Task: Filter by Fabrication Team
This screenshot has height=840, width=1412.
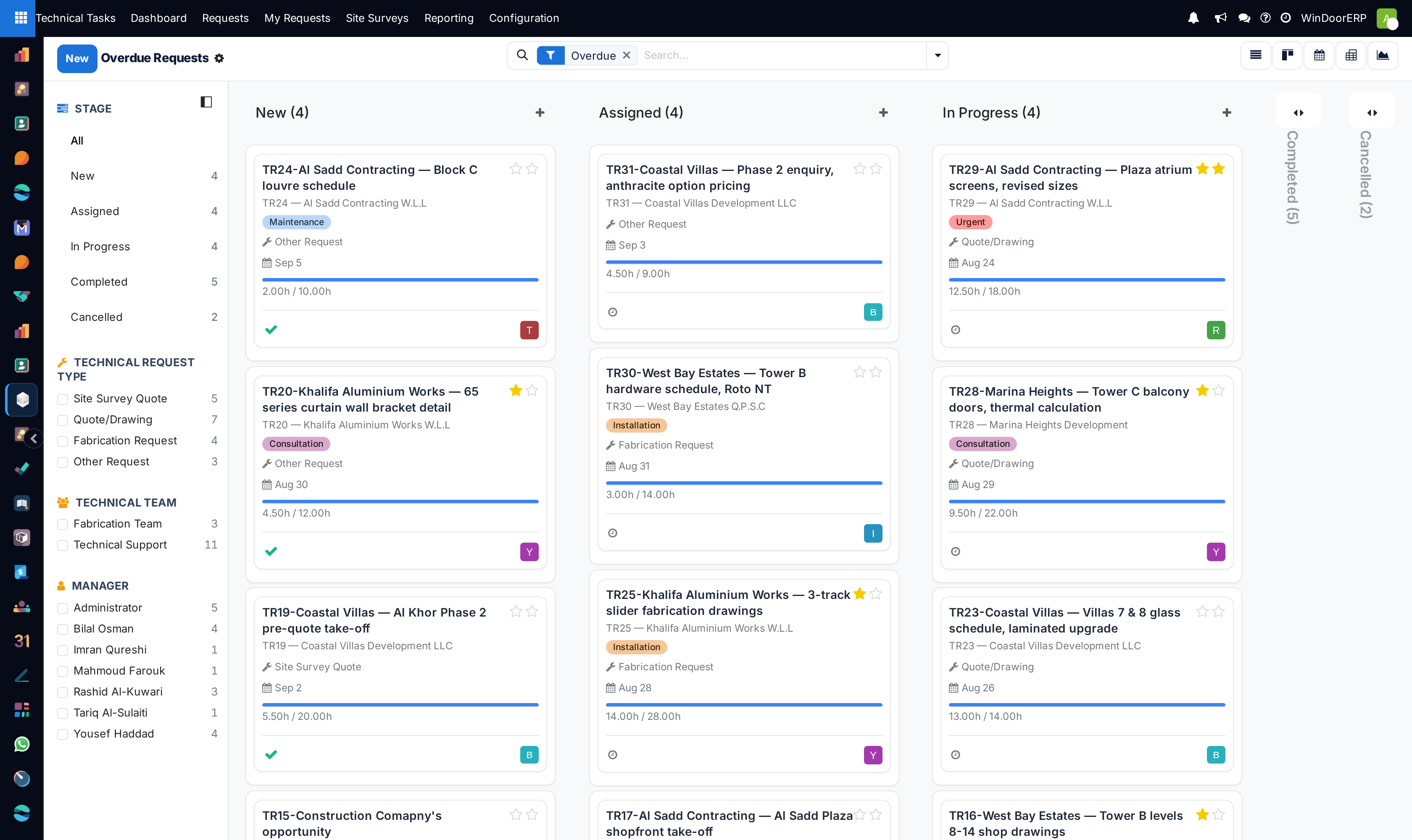Action: click(63, 524)
